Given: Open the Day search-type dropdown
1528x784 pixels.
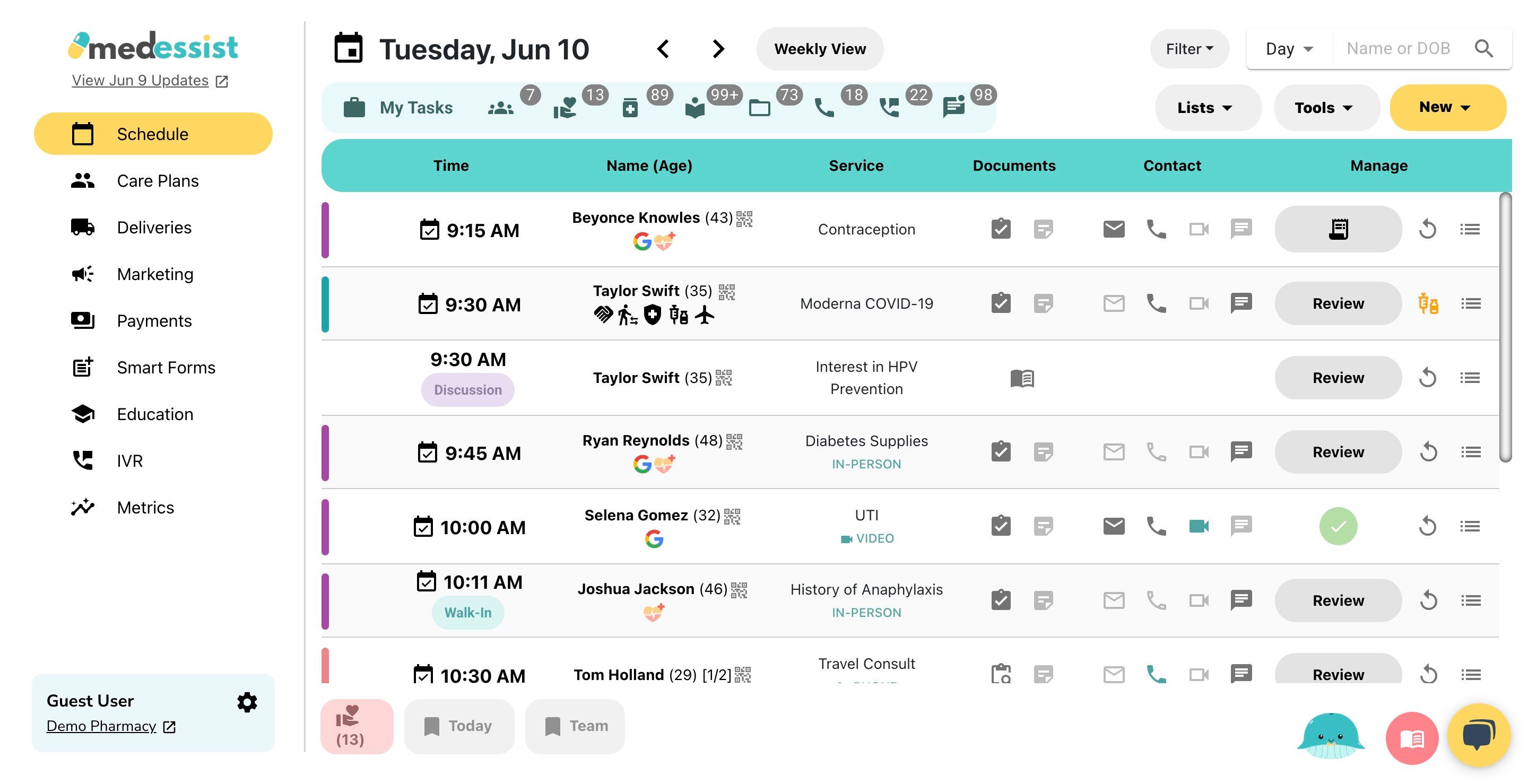Looking at the screenshot, I should (1289, 49).
